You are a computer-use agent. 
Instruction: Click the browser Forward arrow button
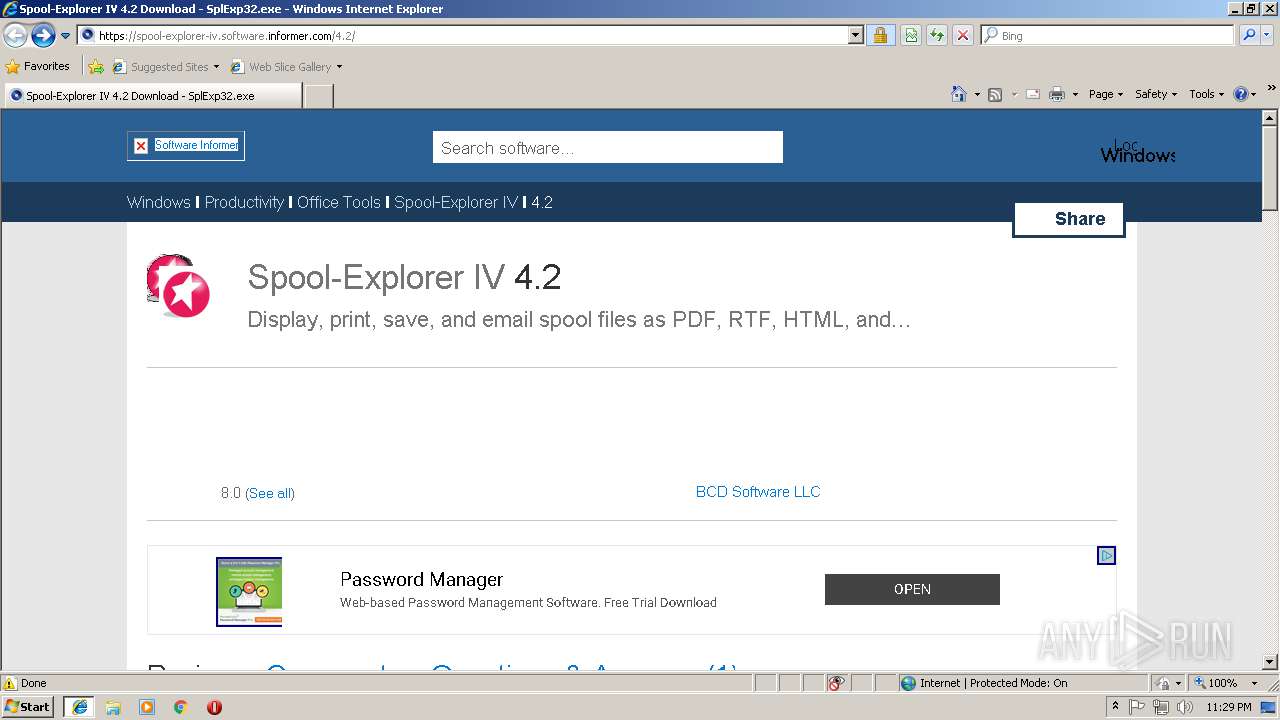tap(43, 36)
